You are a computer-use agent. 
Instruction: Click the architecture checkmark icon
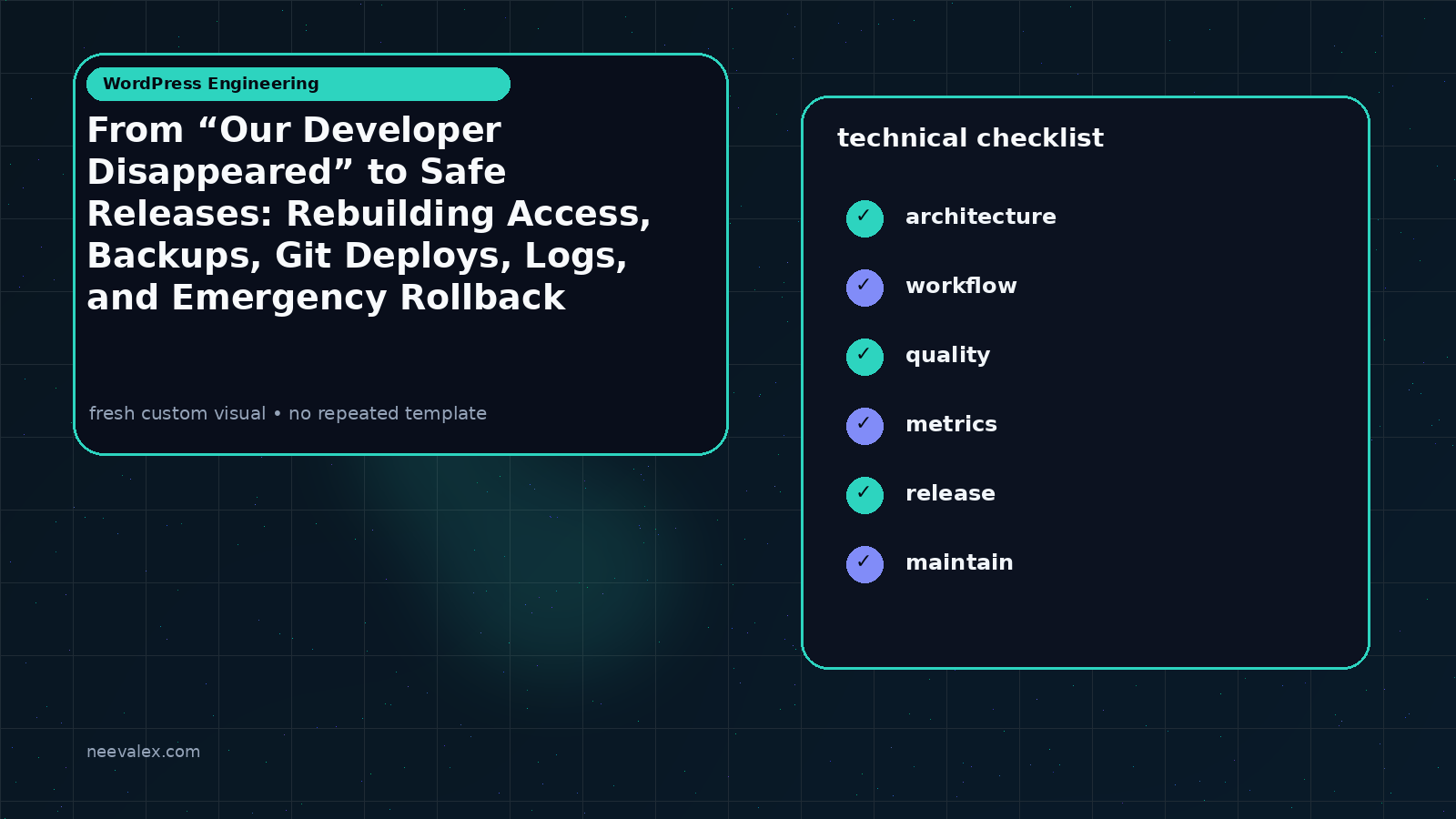click(864, 218)
